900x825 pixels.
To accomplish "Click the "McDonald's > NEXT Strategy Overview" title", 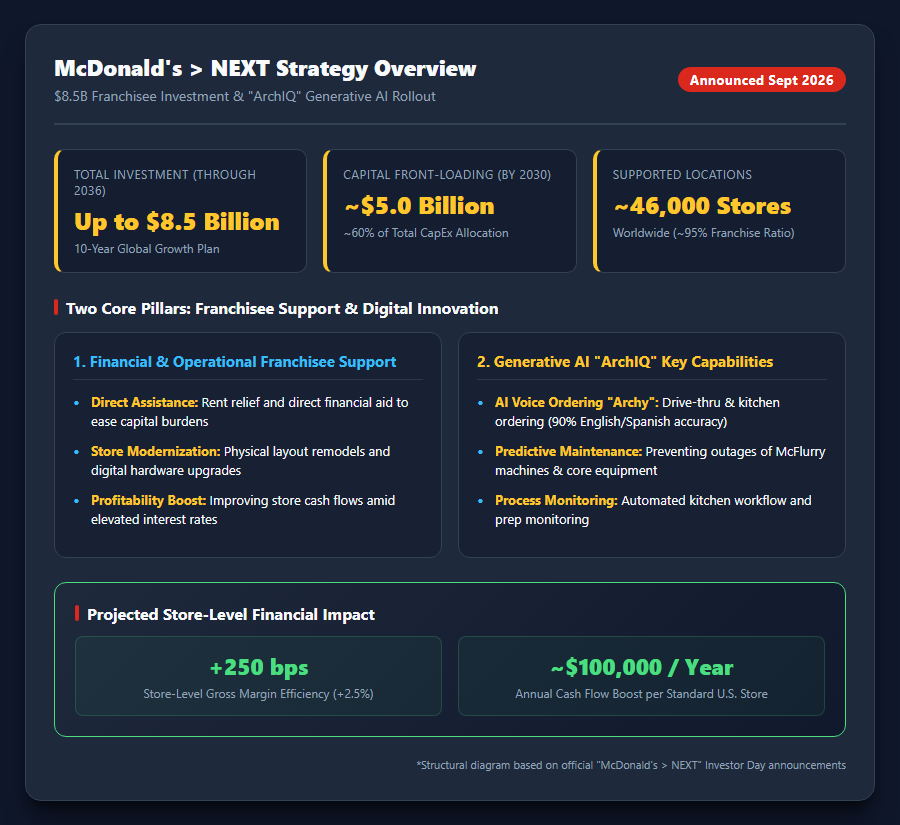I will coord(265,68).
